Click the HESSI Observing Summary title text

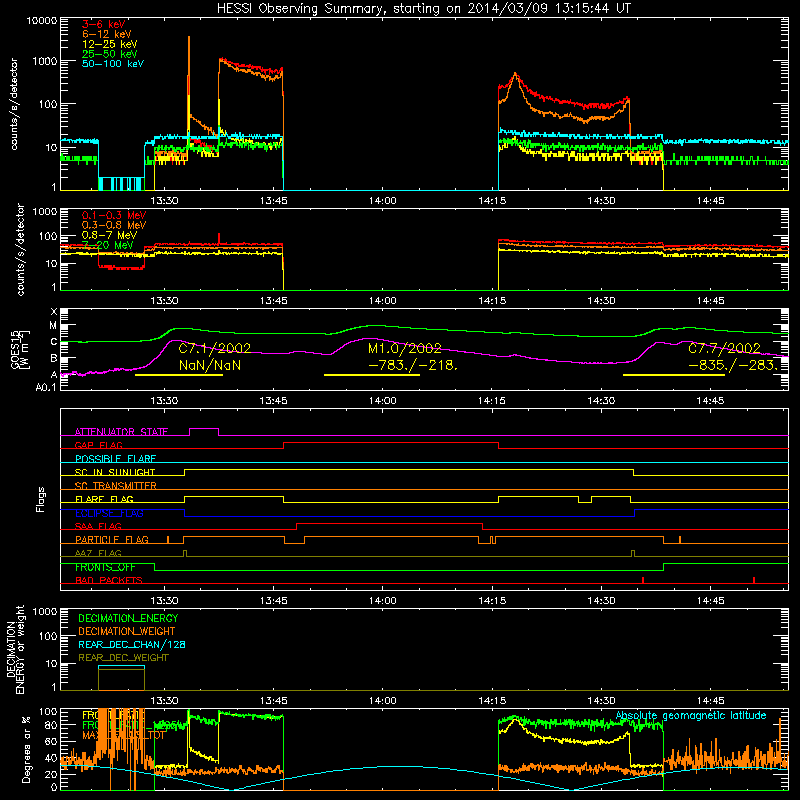(424, 9)
